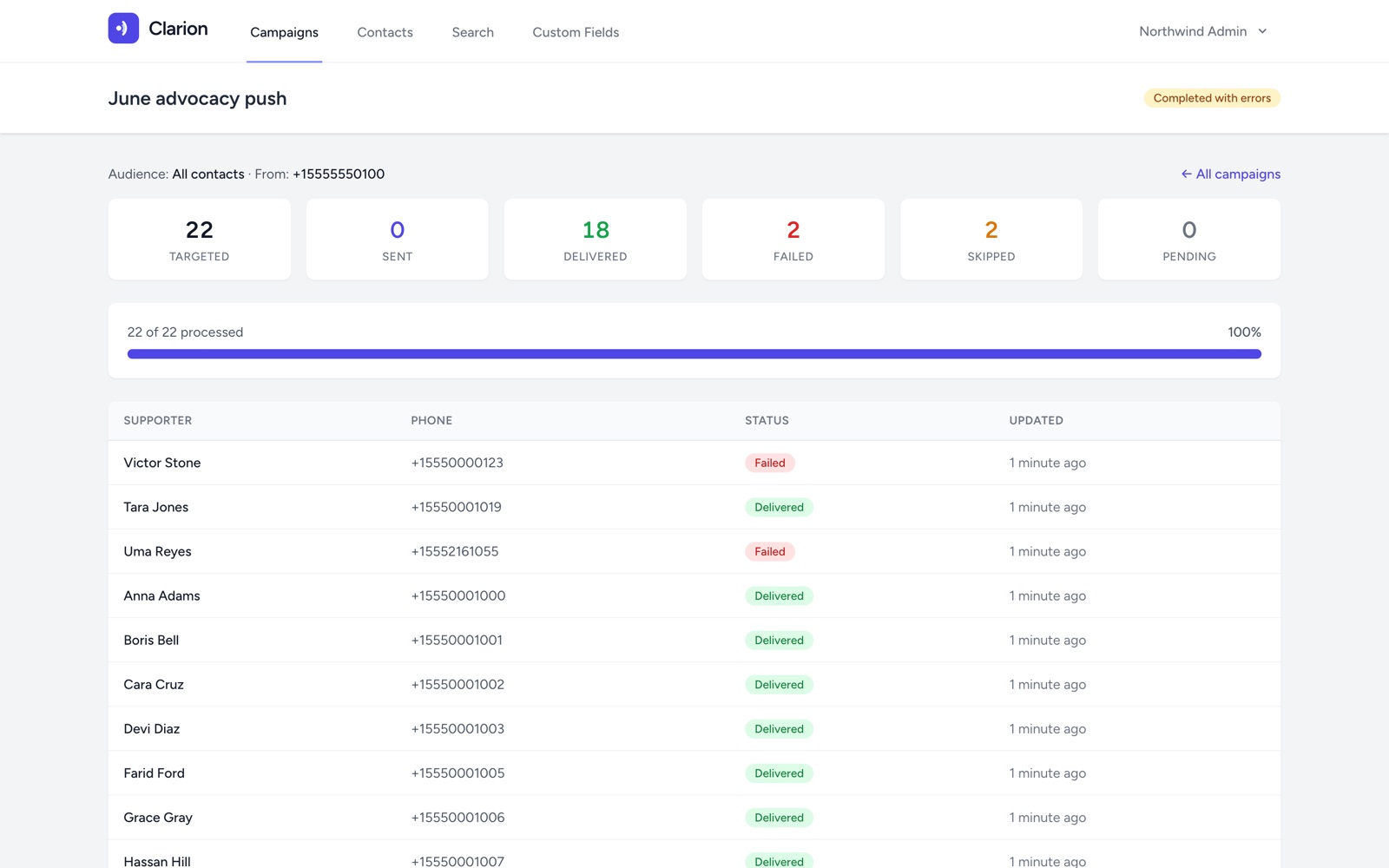Go to the Search tab
The height and width of the screenshot is (868, 1389).
click(472, 32)
